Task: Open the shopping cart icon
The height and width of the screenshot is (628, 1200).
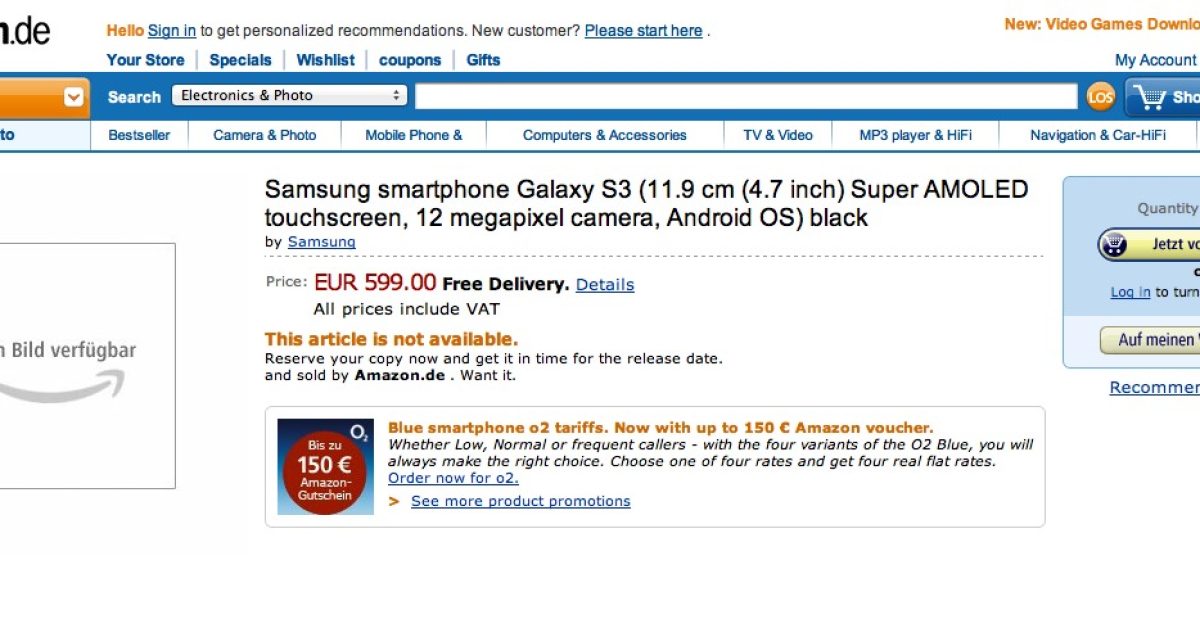Action: point(1150,97)
